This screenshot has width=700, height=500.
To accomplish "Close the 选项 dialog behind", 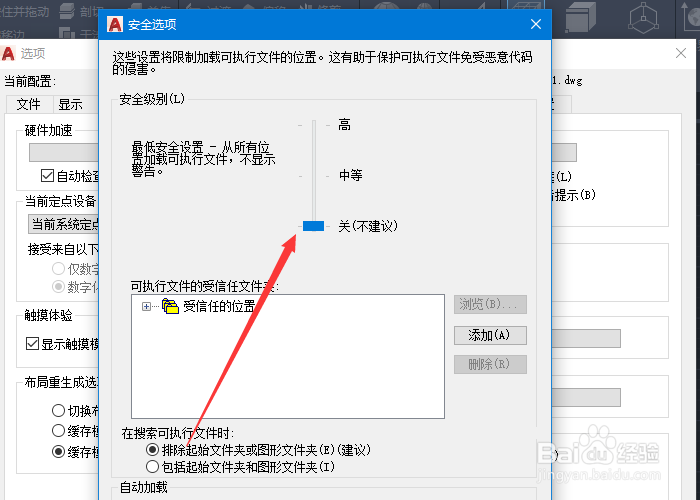I will pos(681,54).
